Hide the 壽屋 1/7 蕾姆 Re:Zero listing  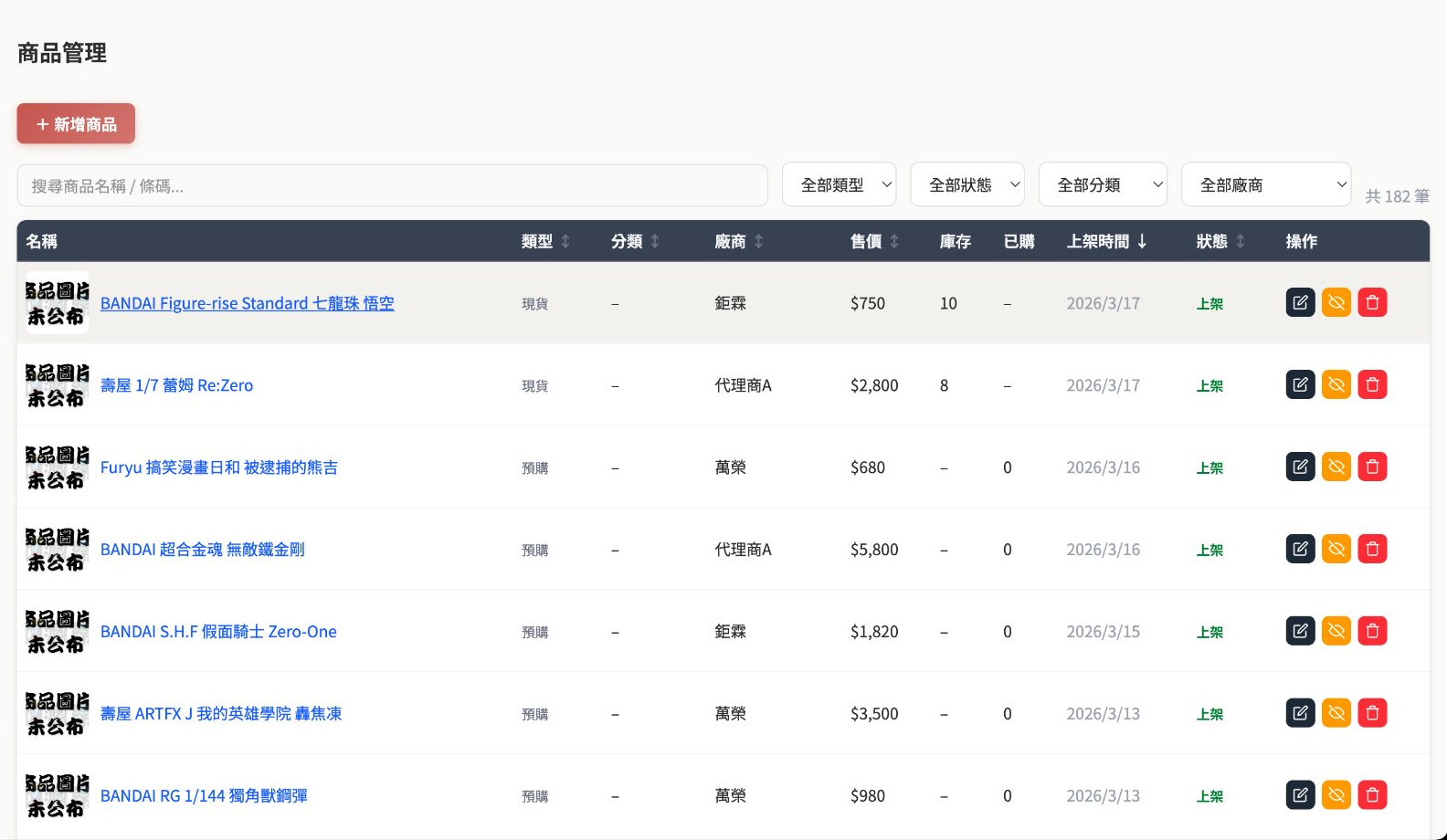click(x=1336, y=384)
